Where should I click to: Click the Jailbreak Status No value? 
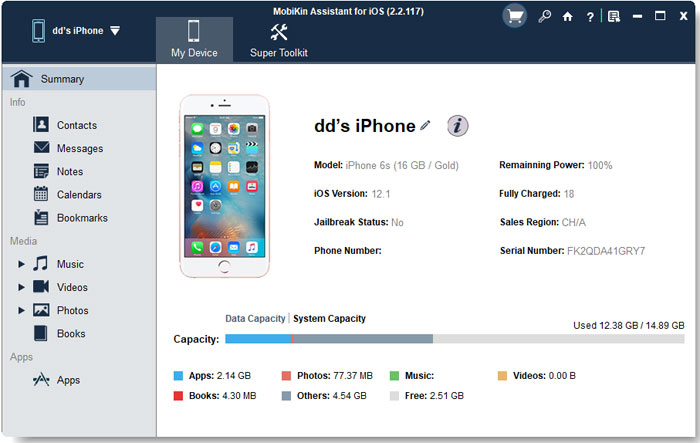coord(397,222)
